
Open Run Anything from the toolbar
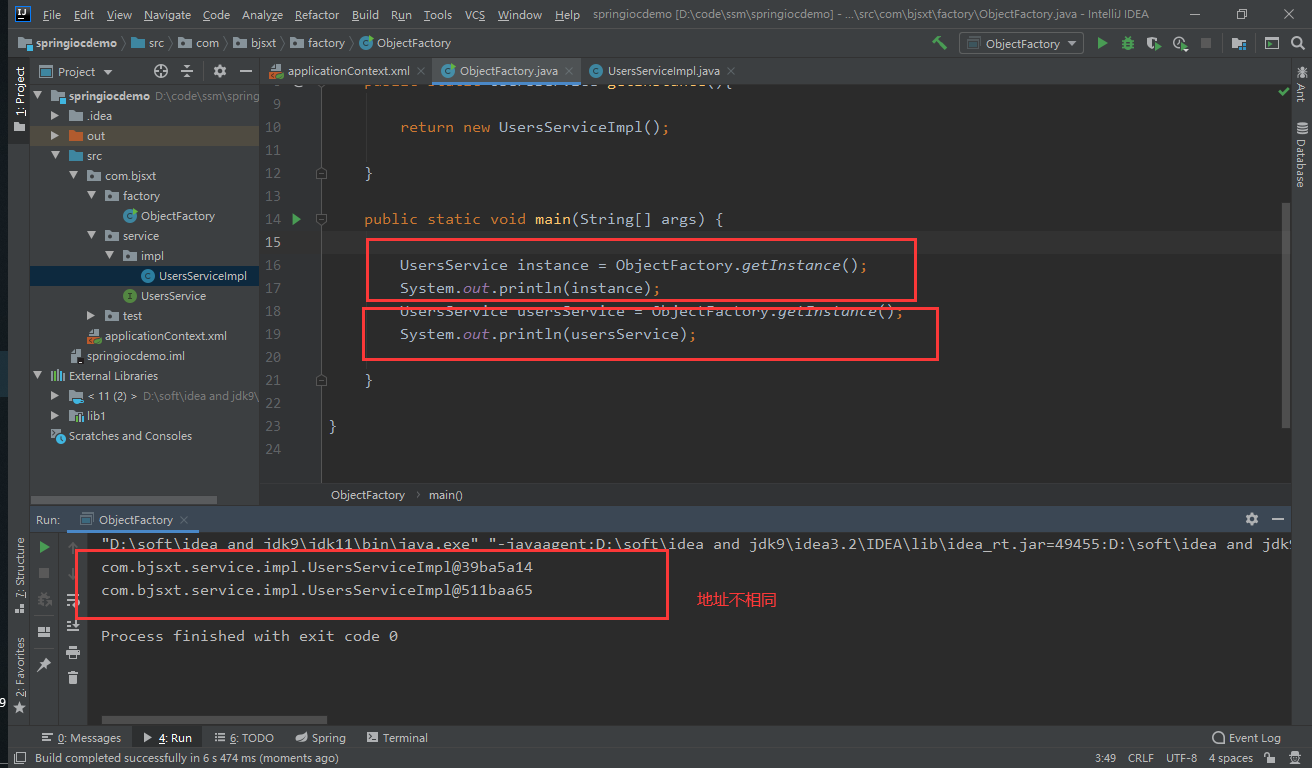pos(1271,43)
